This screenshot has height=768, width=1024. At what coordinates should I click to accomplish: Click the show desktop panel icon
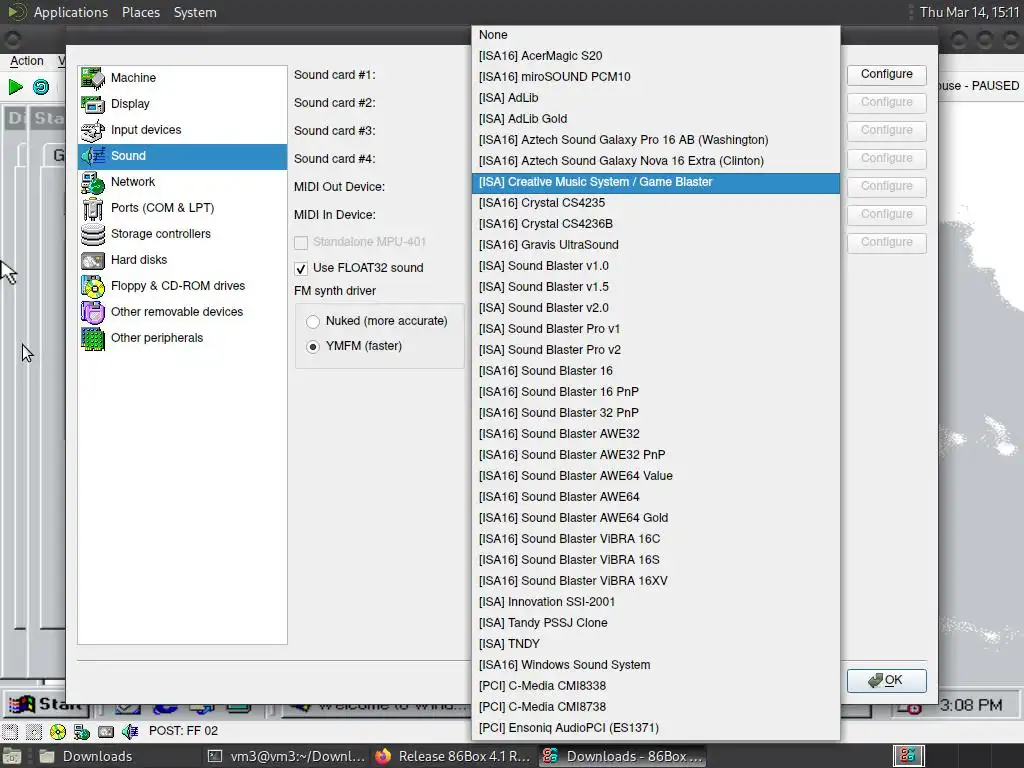[12, 756]
